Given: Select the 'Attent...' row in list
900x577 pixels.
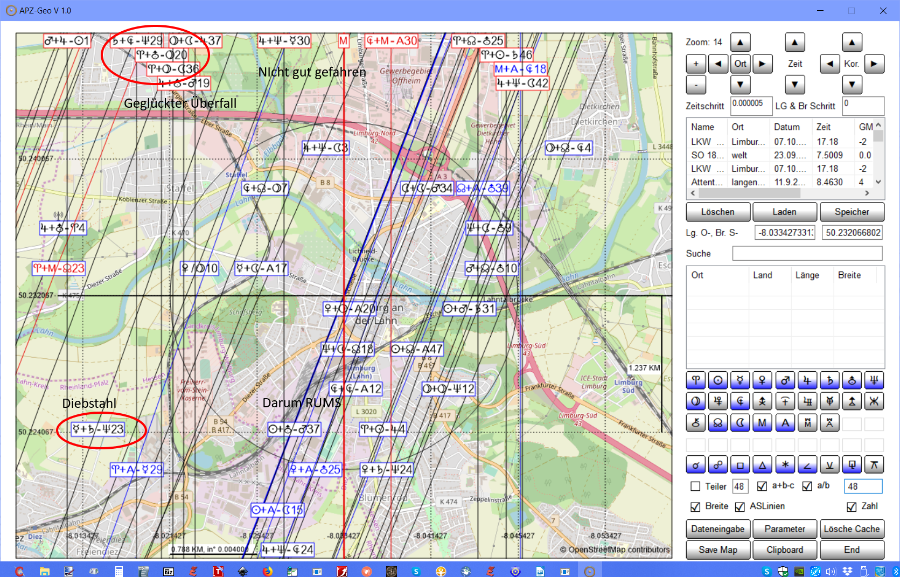Looking at the screenshot, I should [x=779, y=182].
